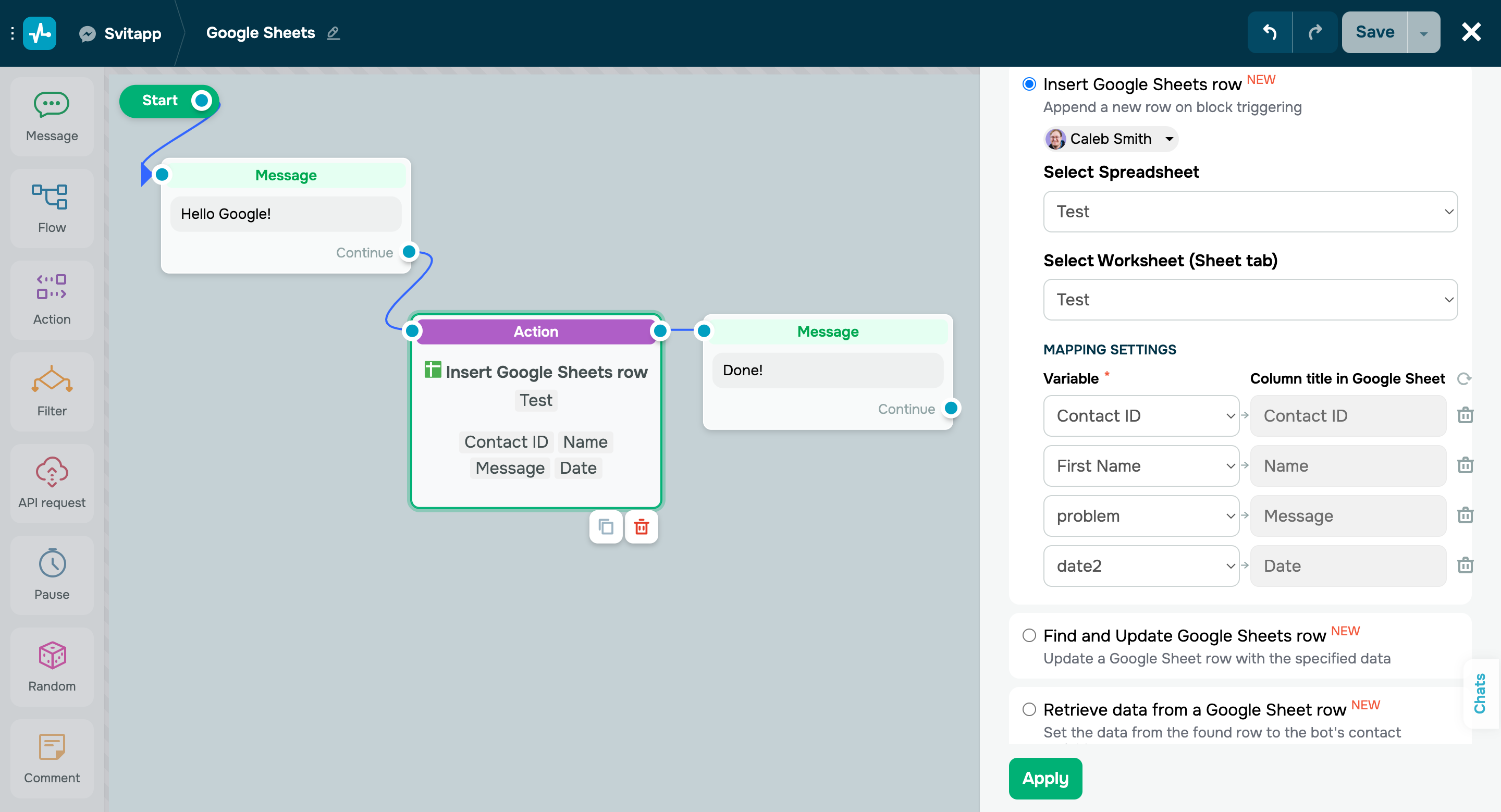This screenshot has width=1501, height=812.
Task: Duplicate the selected Action block
Action: 606,526
